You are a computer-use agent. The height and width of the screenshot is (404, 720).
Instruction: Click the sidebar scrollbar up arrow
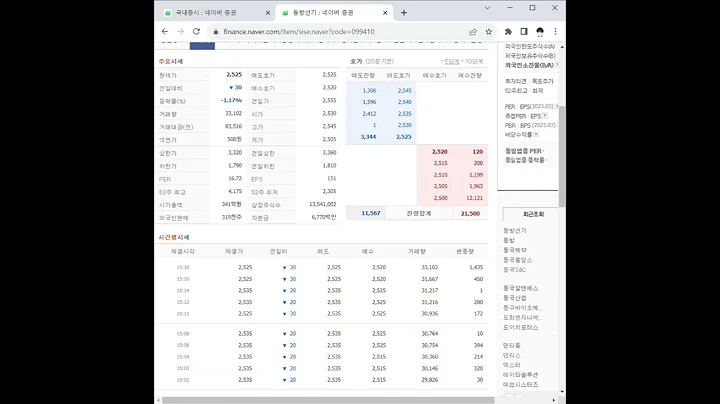pyautogui.click(x=562, y=47)
